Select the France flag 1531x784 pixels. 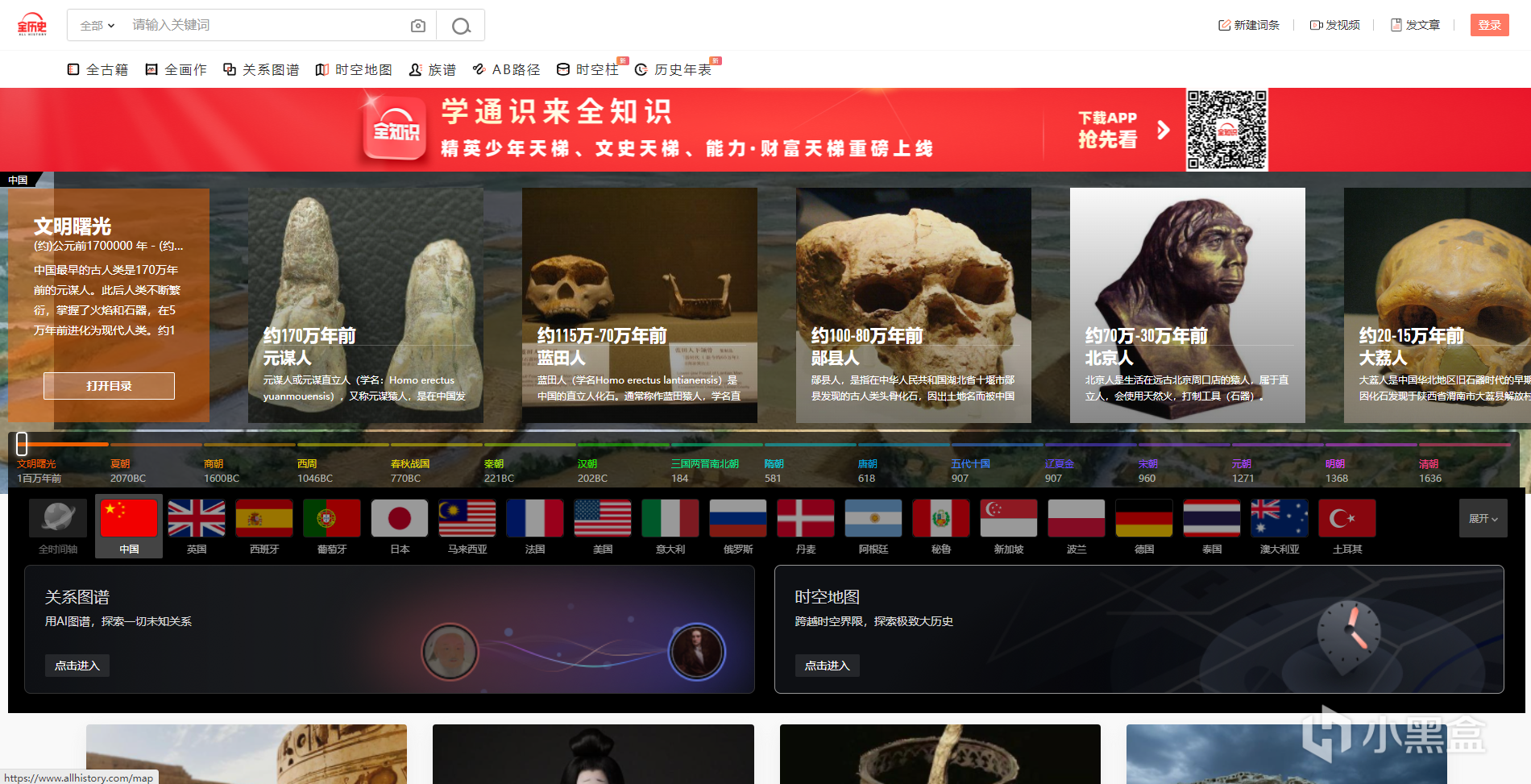(535, 518)
